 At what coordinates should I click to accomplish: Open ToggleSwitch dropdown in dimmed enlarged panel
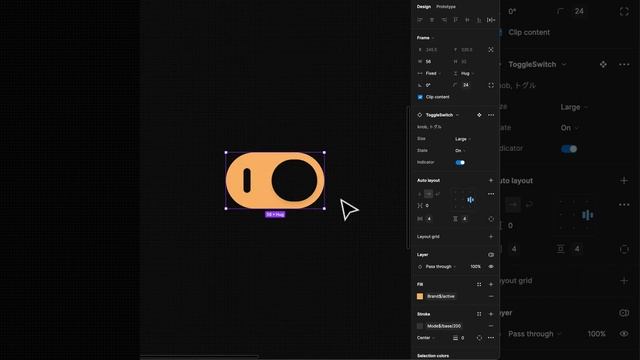pyautogui.click(x=537, y=64)
